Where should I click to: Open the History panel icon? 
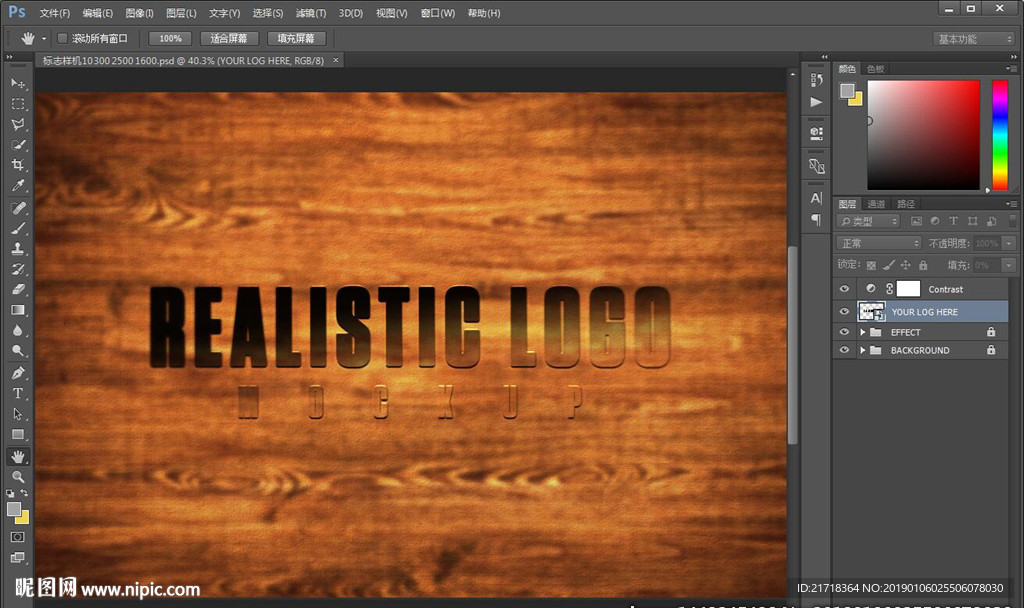tap(817, 81)
